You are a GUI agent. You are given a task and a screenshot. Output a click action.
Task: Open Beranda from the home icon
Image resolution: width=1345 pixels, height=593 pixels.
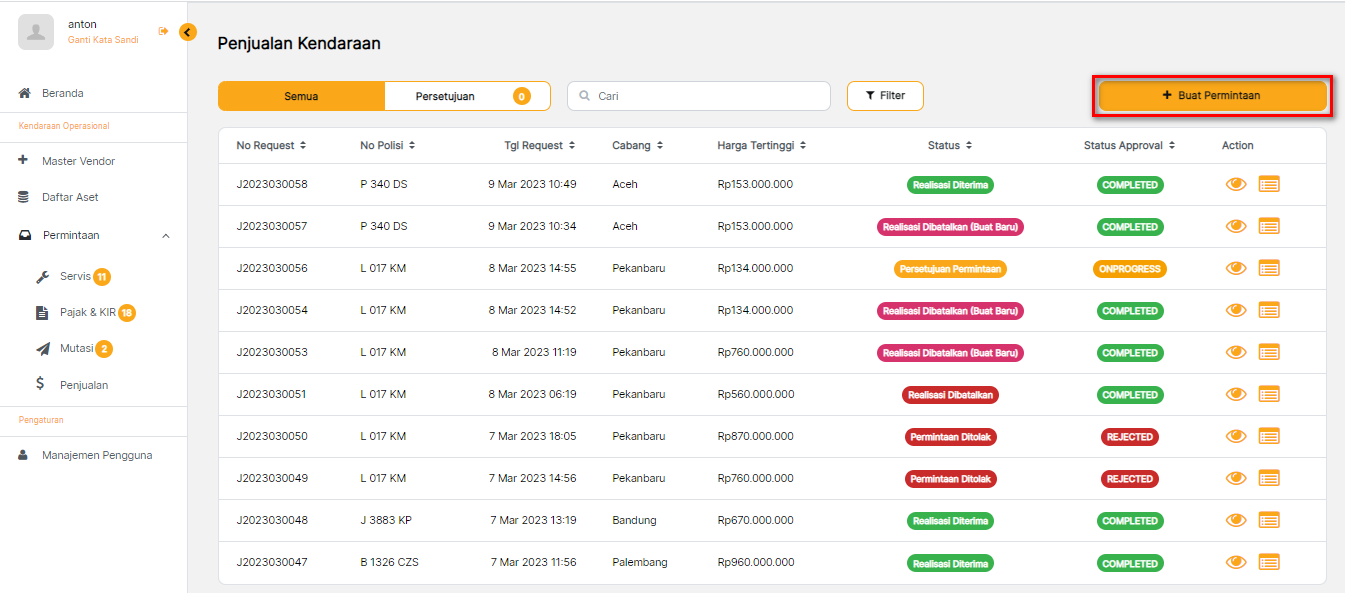pos(26,93)
